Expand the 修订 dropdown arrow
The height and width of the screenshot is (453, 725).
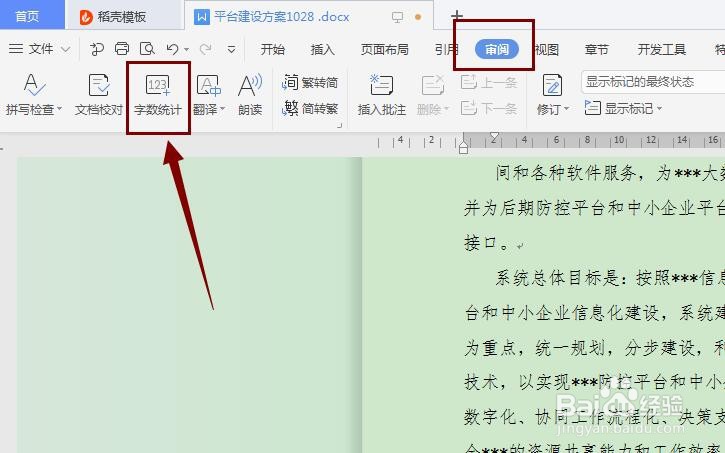(x=567, y=109)
